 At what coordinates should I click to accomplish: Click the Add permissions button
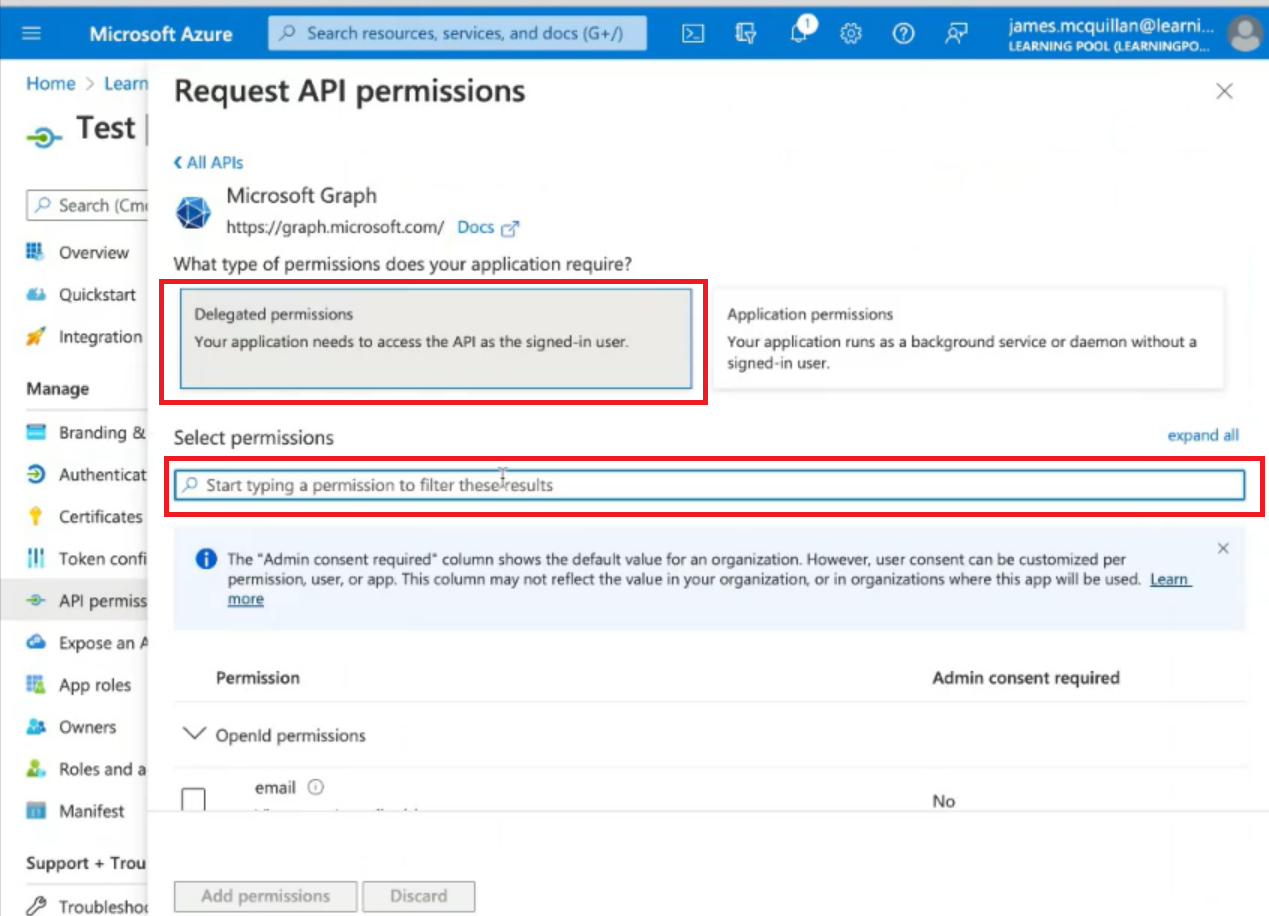[x=265, y=896]
